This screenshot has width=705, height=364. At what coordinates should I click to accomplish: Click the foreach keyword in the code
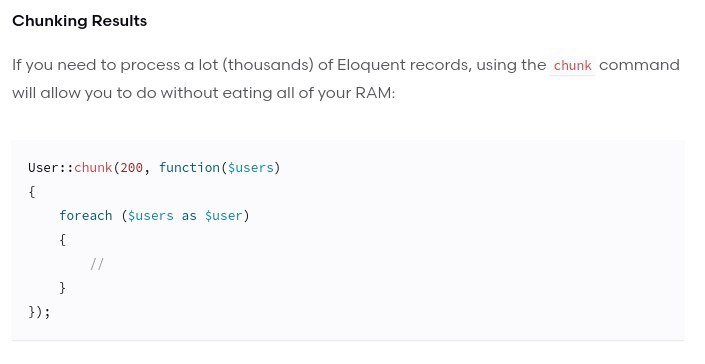[x=85, y=216]
